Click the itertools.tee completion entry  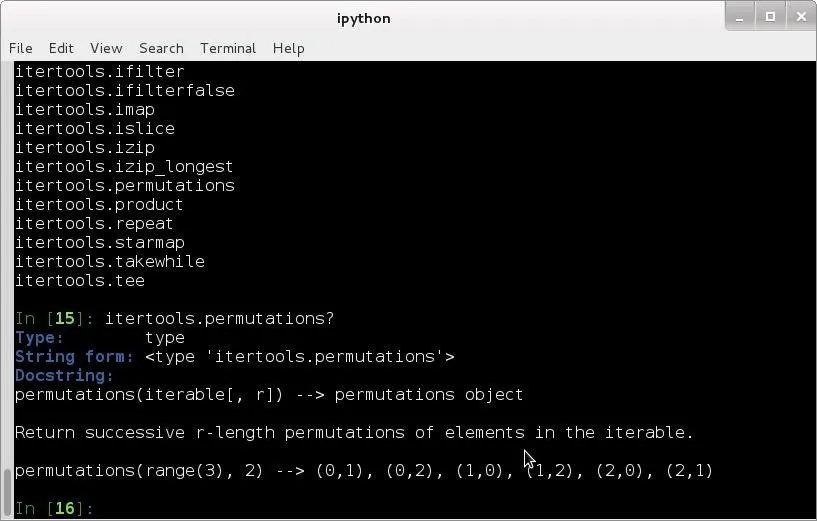[x=80, y=281]
